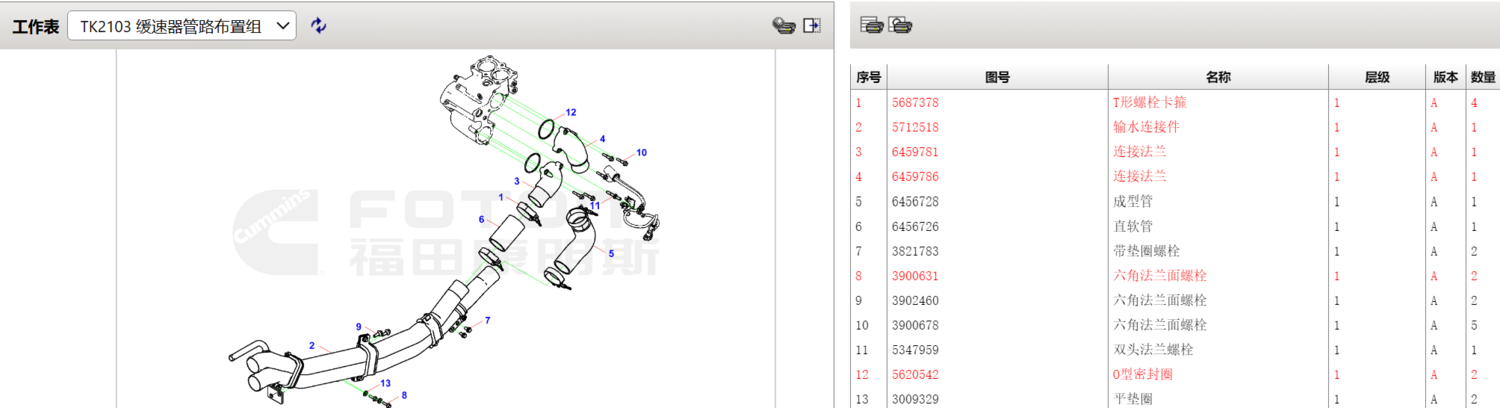Viewport: 1500px width, 408px height.
Task: Click 六角法兰面螺栓 in row 10
Action: [x=1160, y=325]
